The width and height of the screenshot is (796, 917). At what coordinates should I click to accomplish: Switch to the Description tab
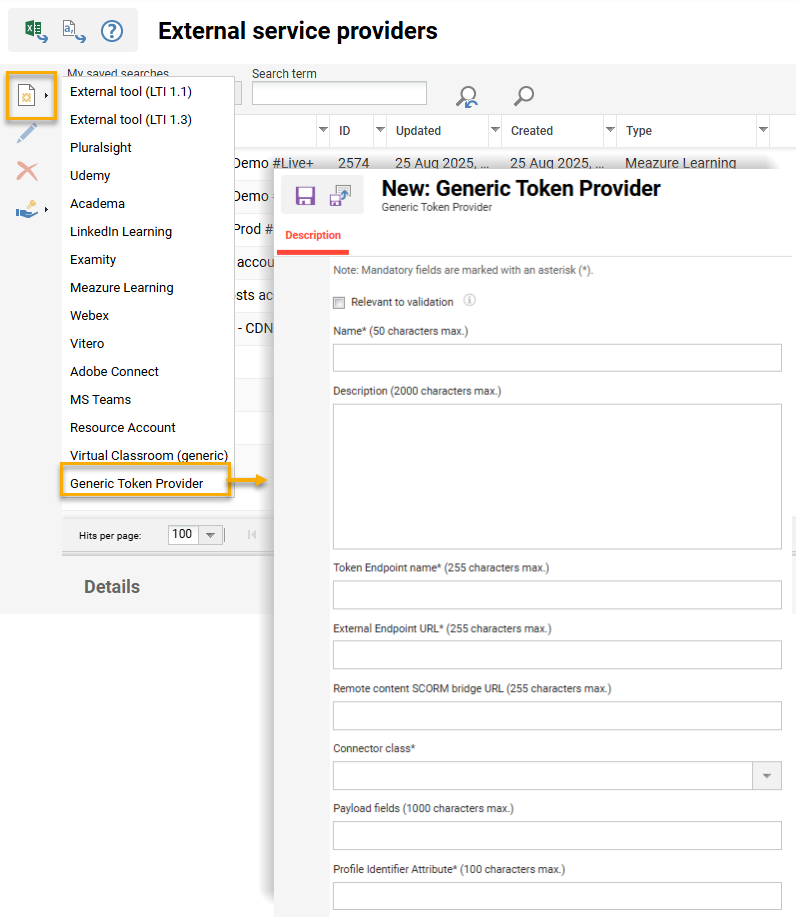click(313, 235)
